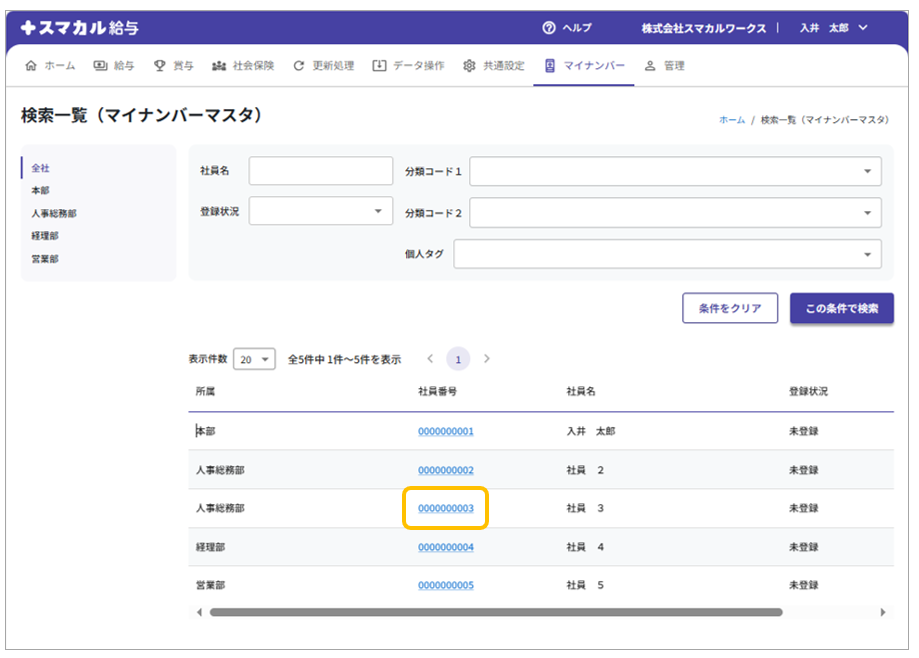
Task: Open the データ操作 data operations menu
Action: [x=408, y=66]
